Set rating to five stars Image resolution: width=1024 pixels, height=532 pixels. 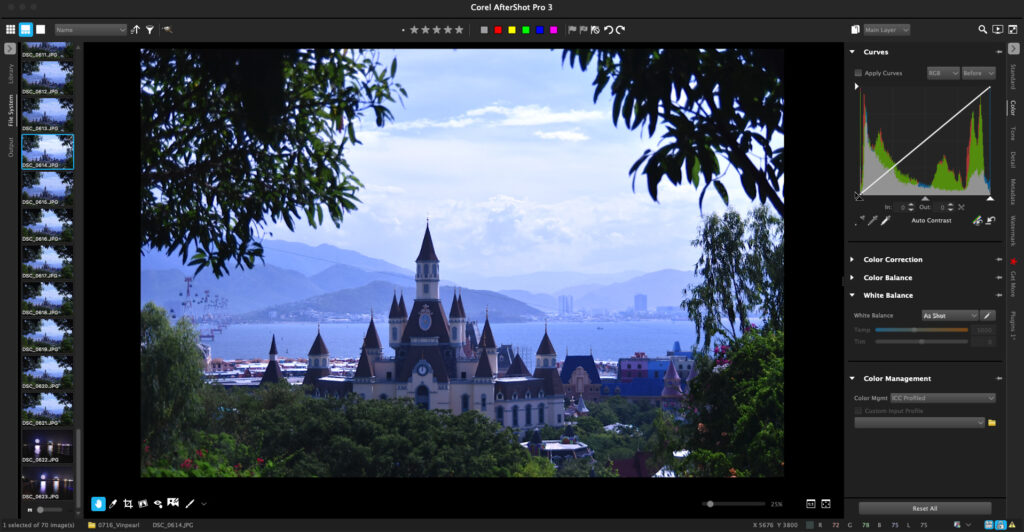coord(459,29)
